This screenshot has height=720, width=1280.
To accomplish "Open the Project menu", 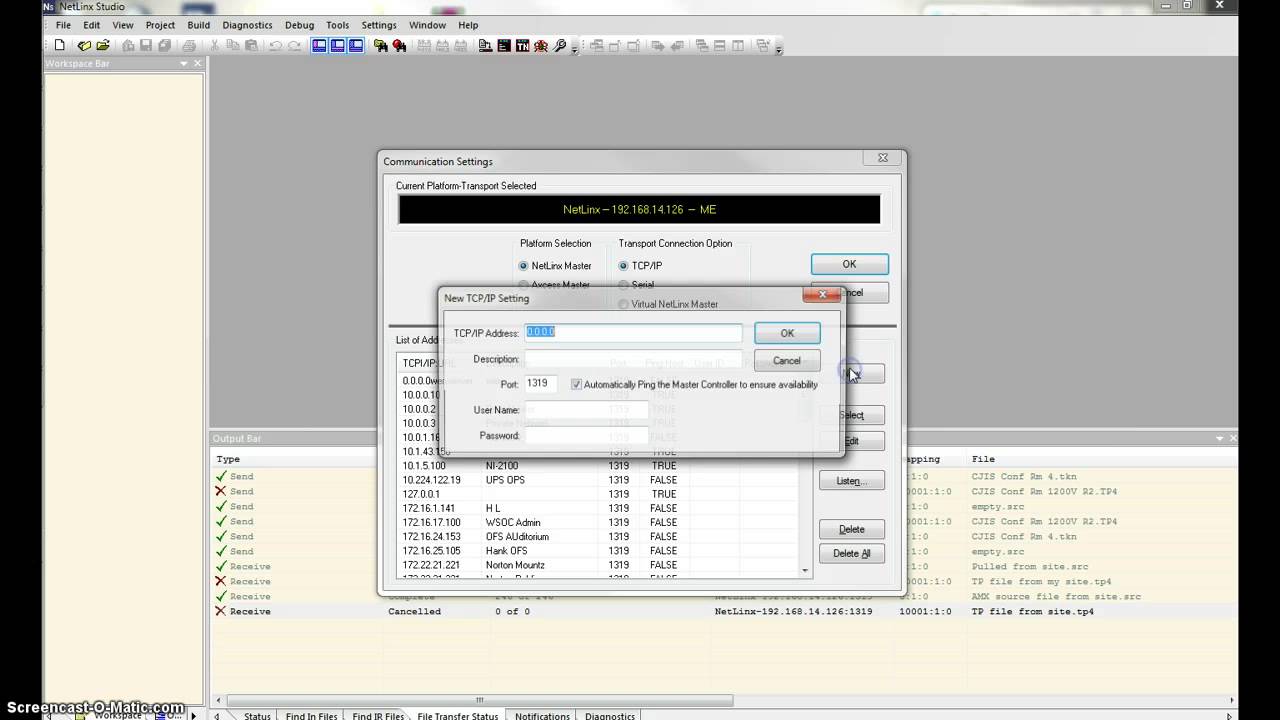I will (160, 25).
